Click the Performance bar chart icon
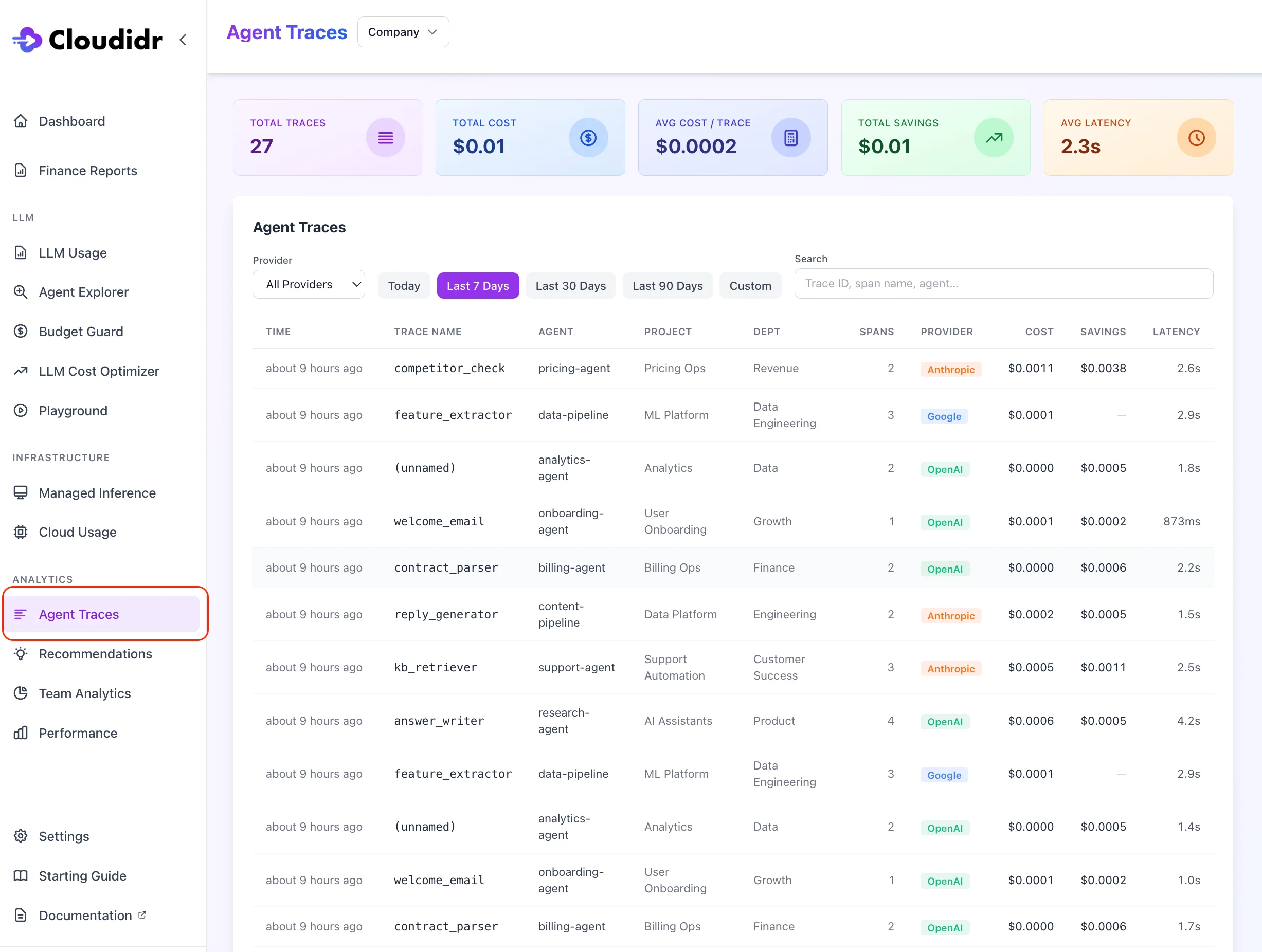Viewport: 1262px width, 952px height. [21, 733]
